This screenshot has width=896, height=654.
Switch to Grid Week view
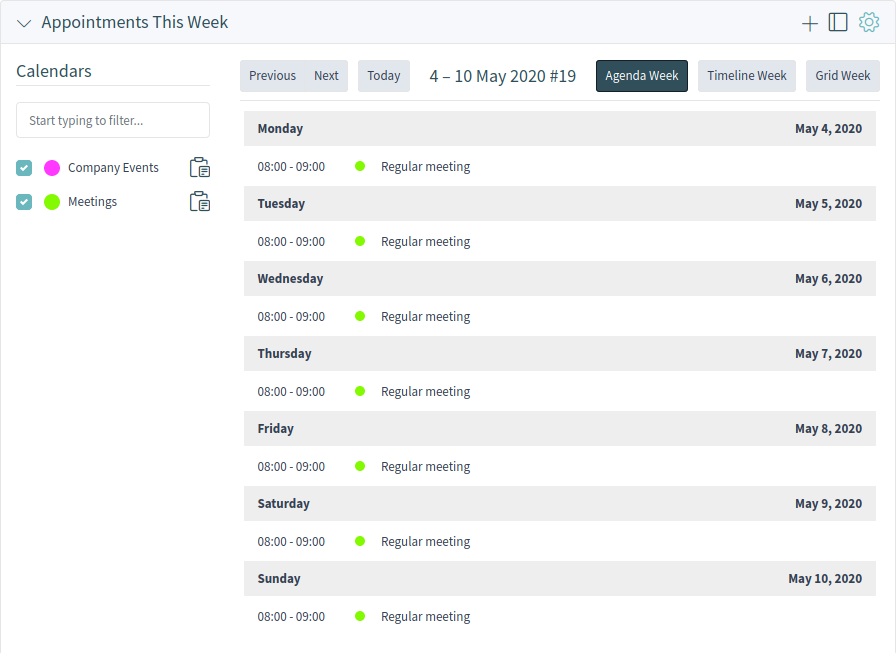point(843,76)
